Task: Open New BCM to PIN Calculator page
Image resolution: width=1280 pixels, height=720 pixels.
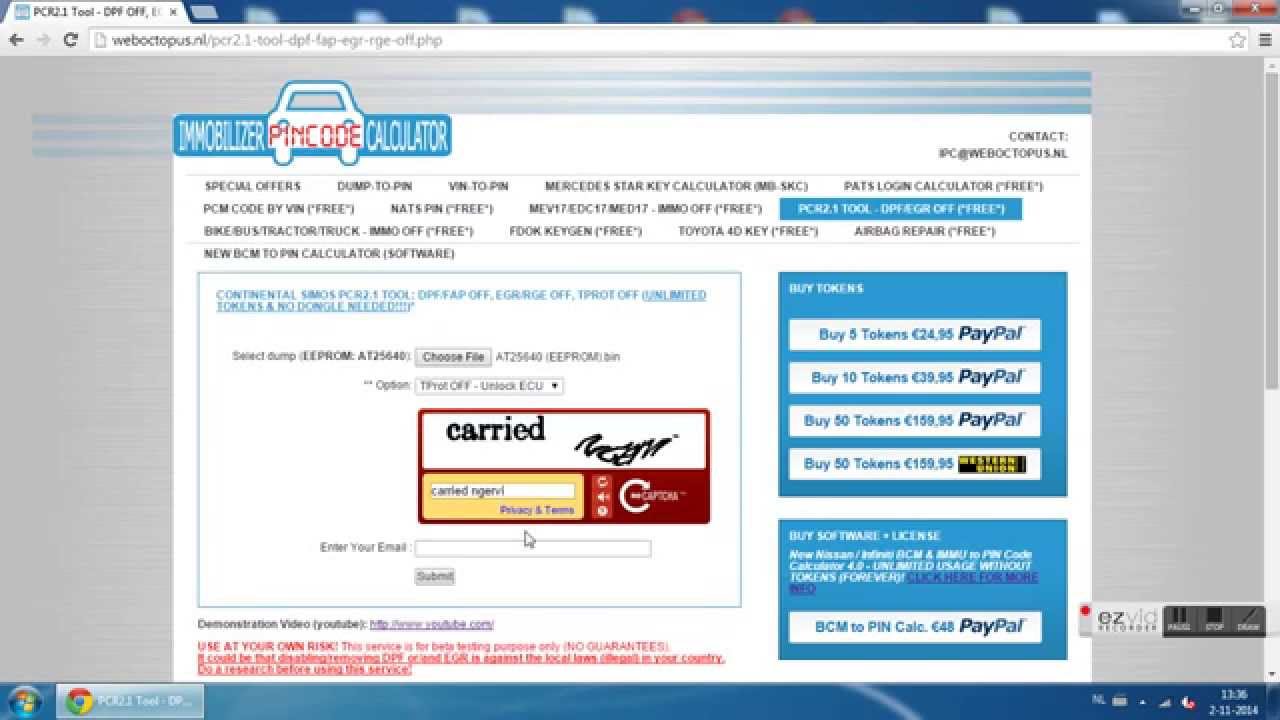Action: pyautogui.click(x=329, y=254)
